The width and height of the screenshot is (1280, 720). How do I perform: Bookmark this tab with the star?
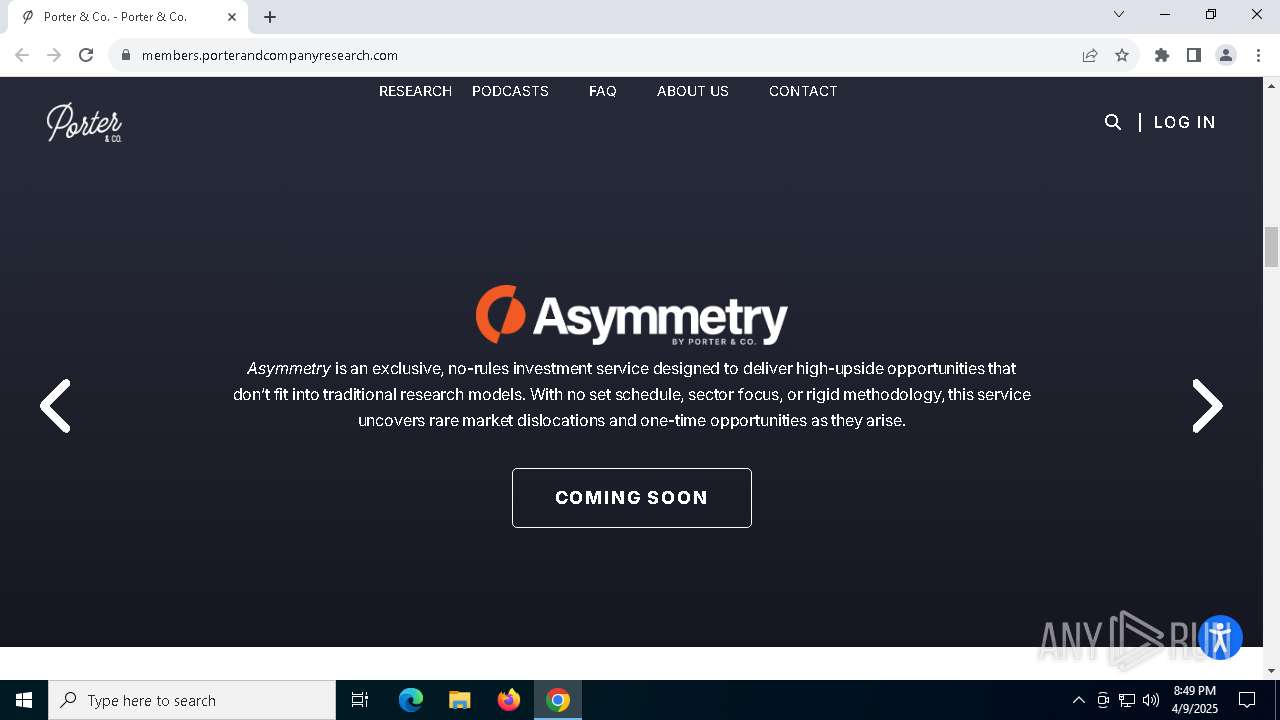(x=1122, y=55)
